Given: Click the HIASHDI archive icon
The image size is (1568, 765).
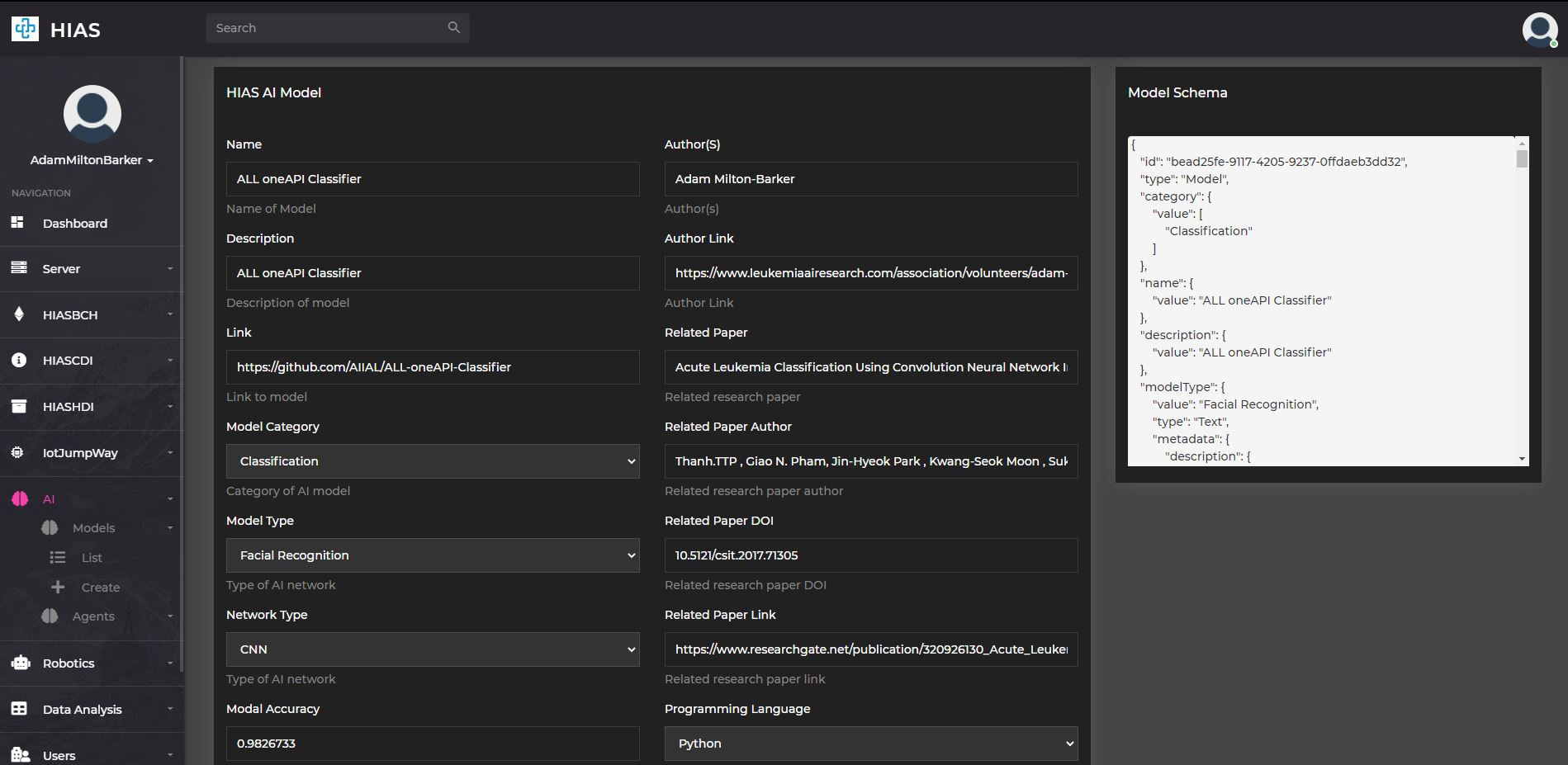Looking at the screenshot, I should click(x=19, y=407).
